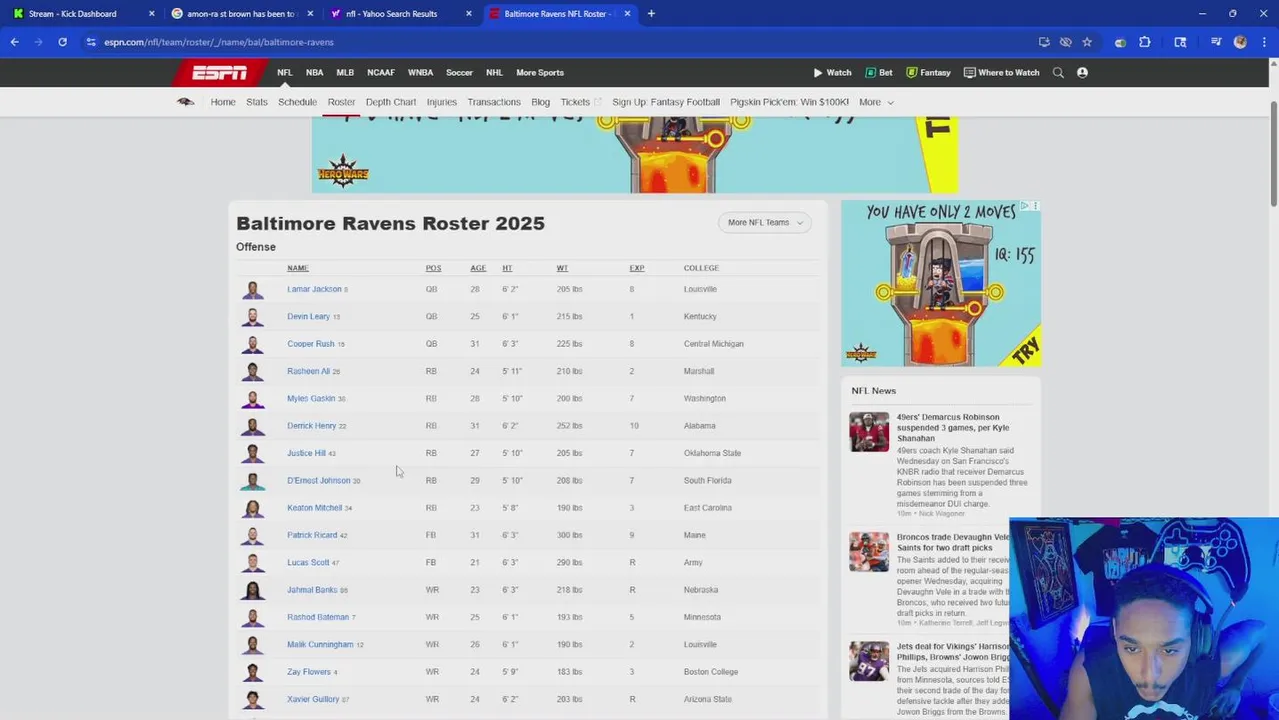The width and height of the screenshot is (1279, 720).
Task: Open the Tickets external link
Action: [581, 102]
